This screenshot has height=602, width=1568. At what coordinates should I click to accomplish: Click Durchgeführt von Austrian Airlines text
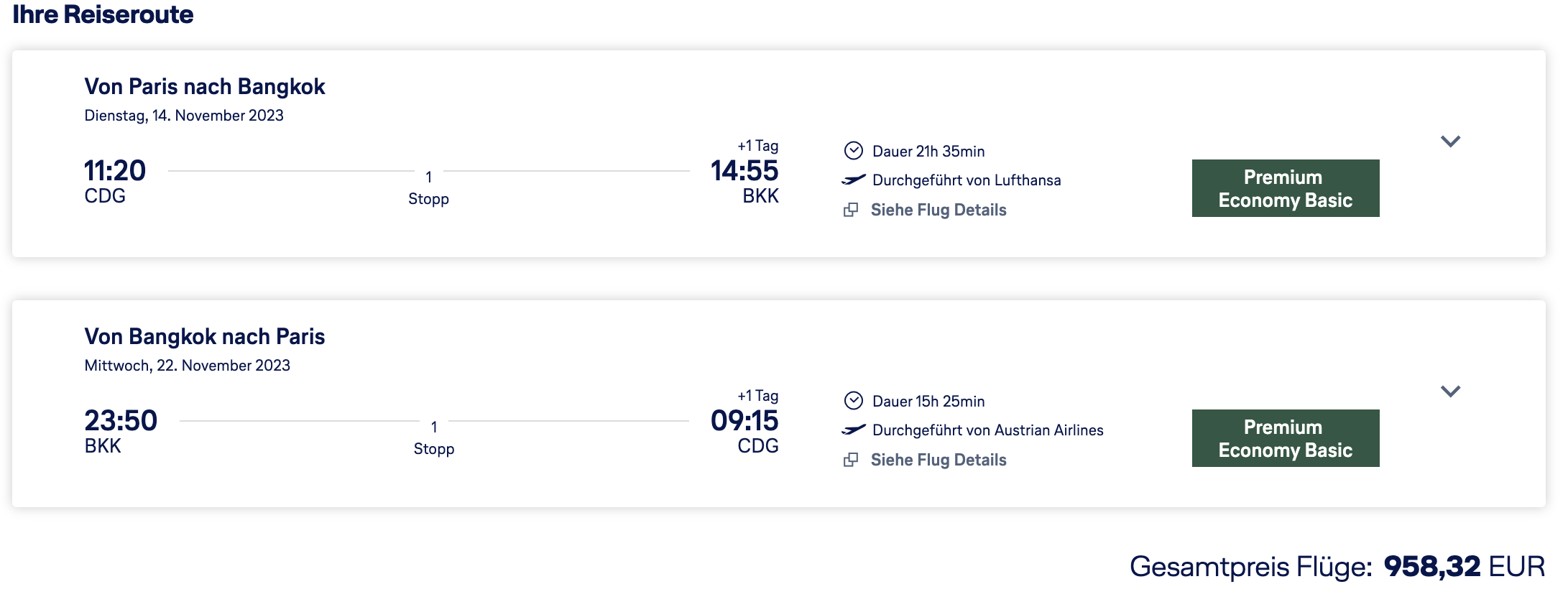(x=987, y=430)
